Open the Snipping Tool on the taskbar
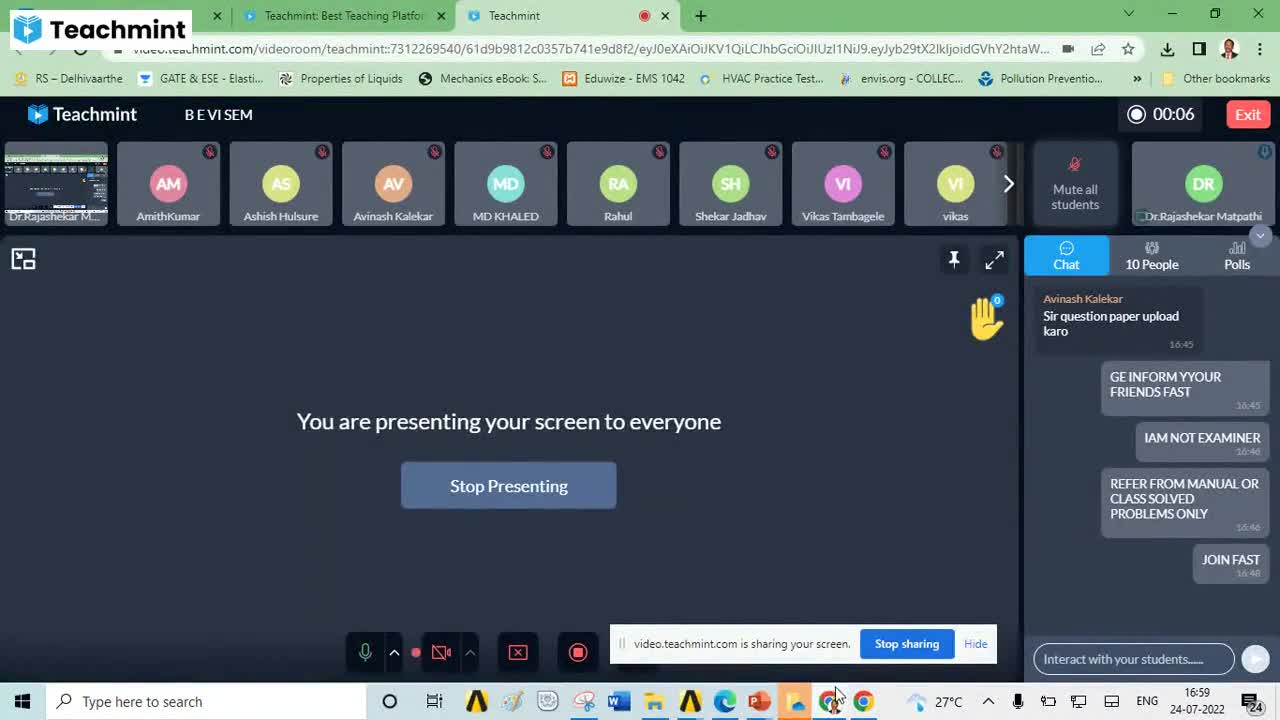 (x=584, y=702)
